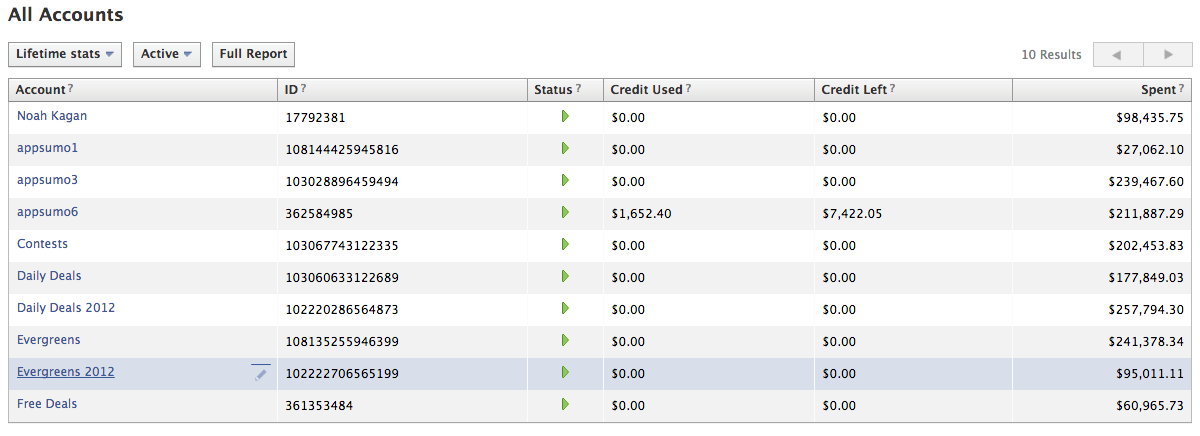Click the All Accounts heading
This screenshot has width=1200, height=436.
point(66,15)
